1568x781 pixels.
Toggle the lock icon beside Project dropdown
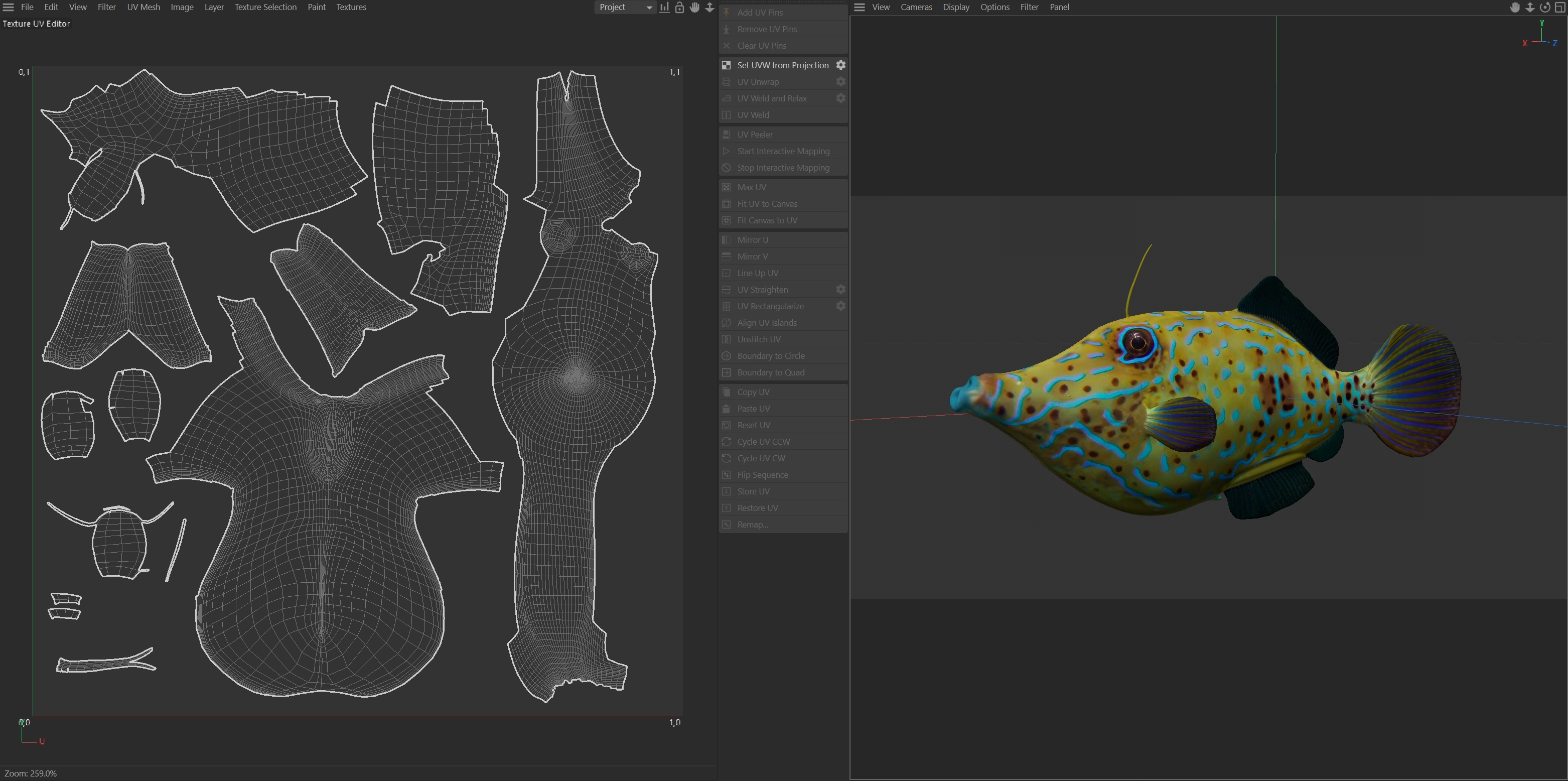coord(679,8)
